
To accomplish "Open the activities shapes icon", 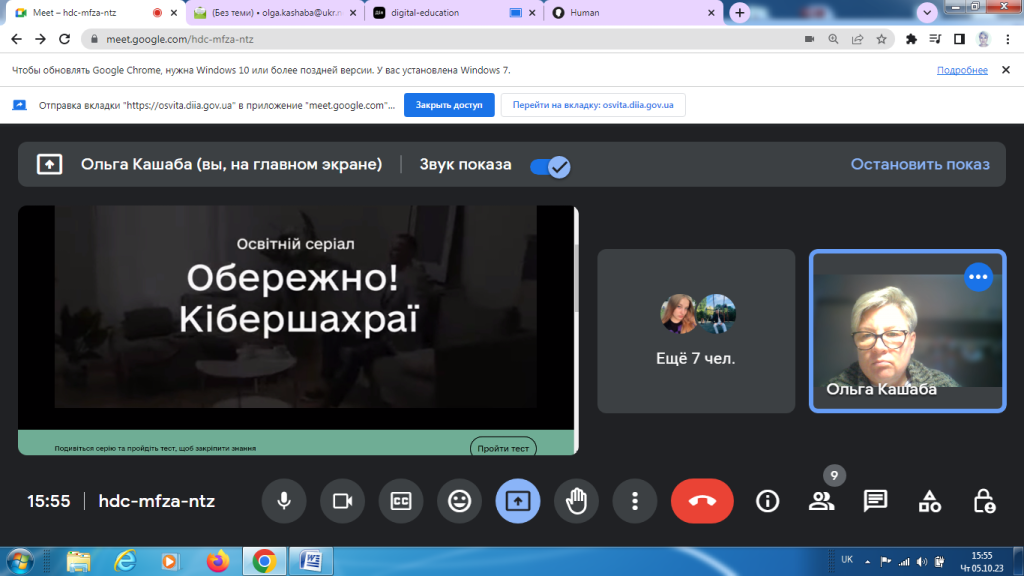I will click(930, 501).
